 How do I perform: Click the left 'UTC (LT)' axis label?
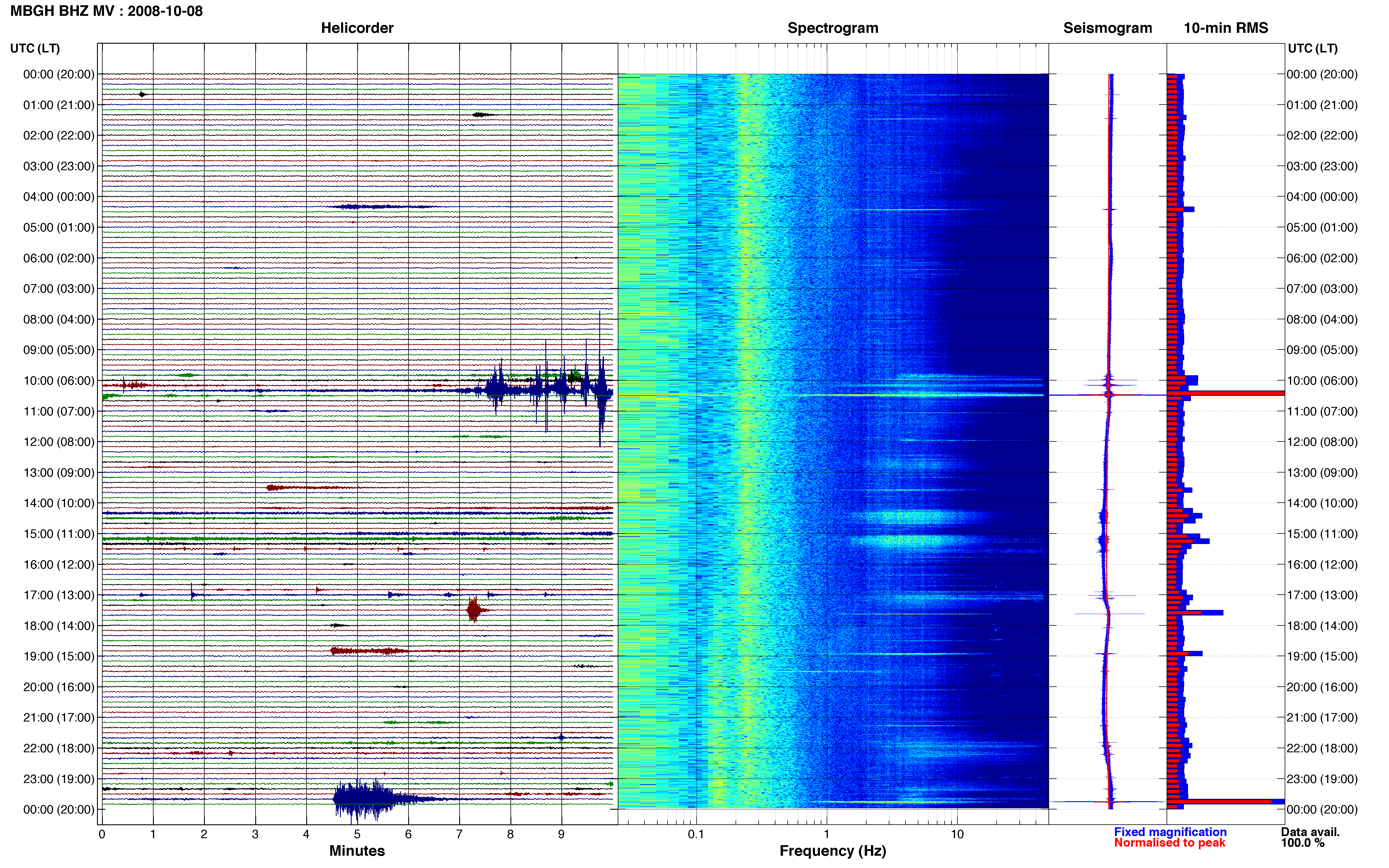(x=35, y=48)
